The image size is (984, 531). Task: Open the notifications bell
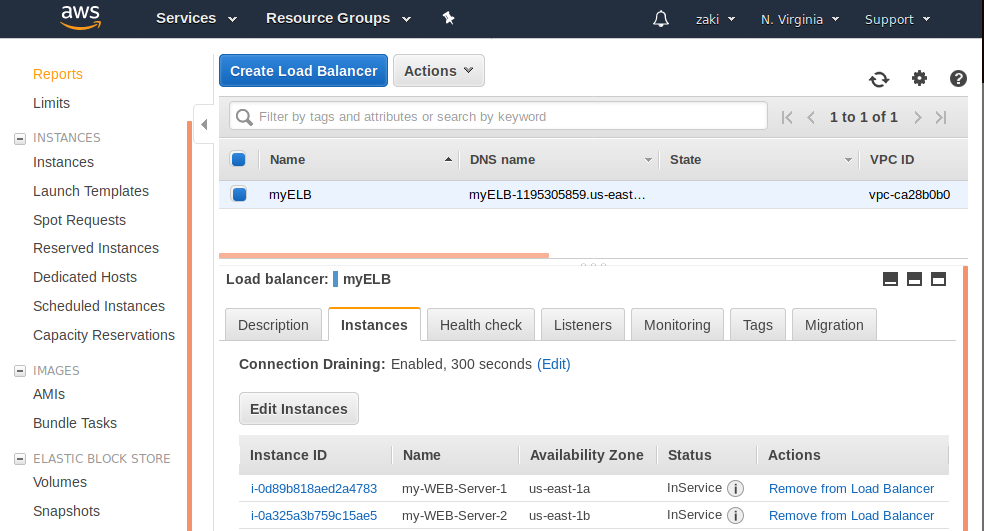pos(660,19)
